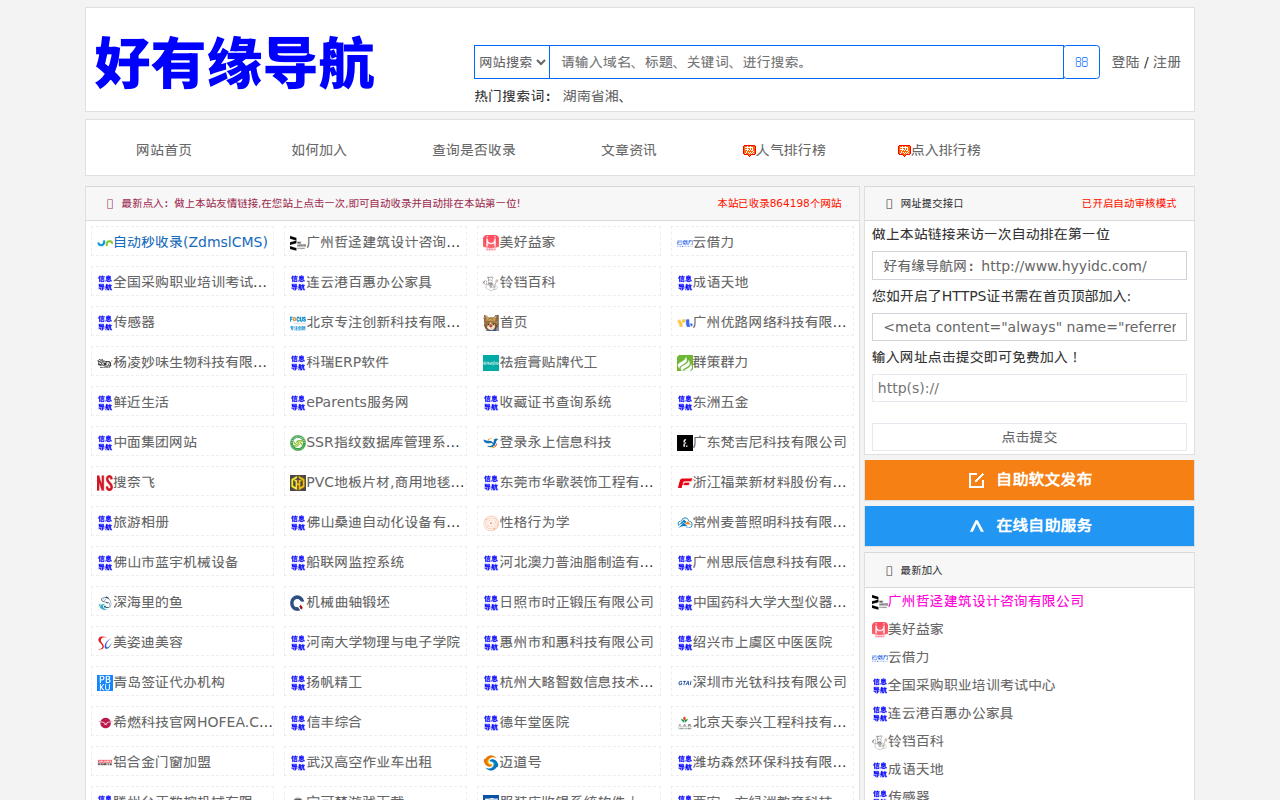Image resolution: width=1280 pixels, height=800 pixels.
Task: Go to 网站首页 menu item
Action: (164, 150)
